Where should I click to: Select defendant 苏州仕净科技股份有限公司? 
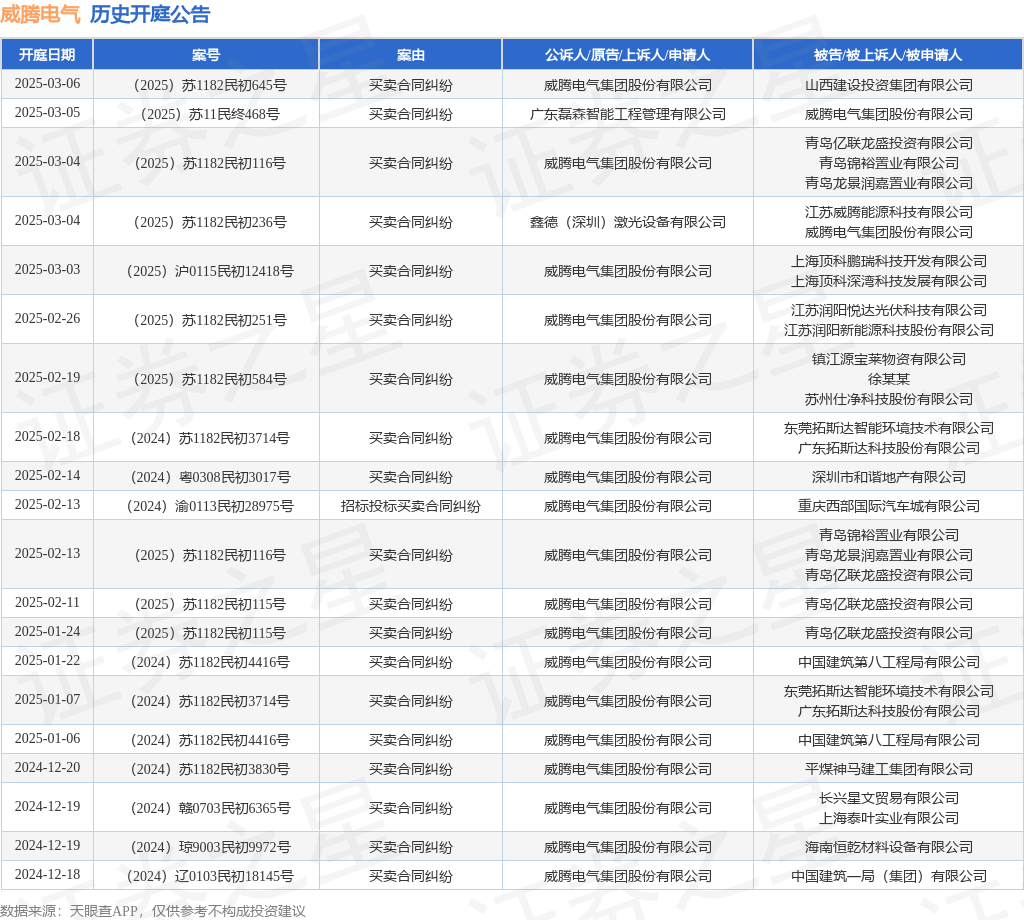point(889,399)
